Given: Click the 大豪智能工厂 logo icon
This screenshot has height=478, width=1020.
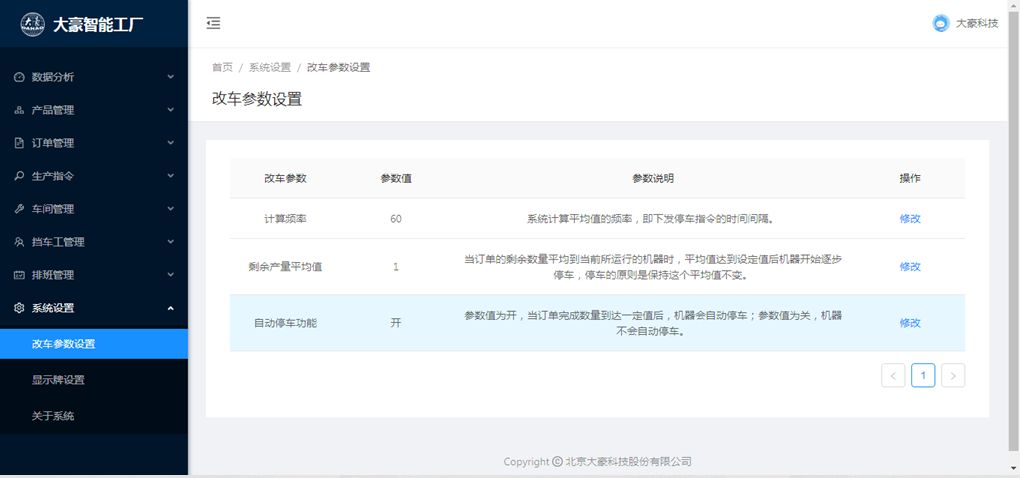Looking at the screenshot, I should [x=32, y=24].
